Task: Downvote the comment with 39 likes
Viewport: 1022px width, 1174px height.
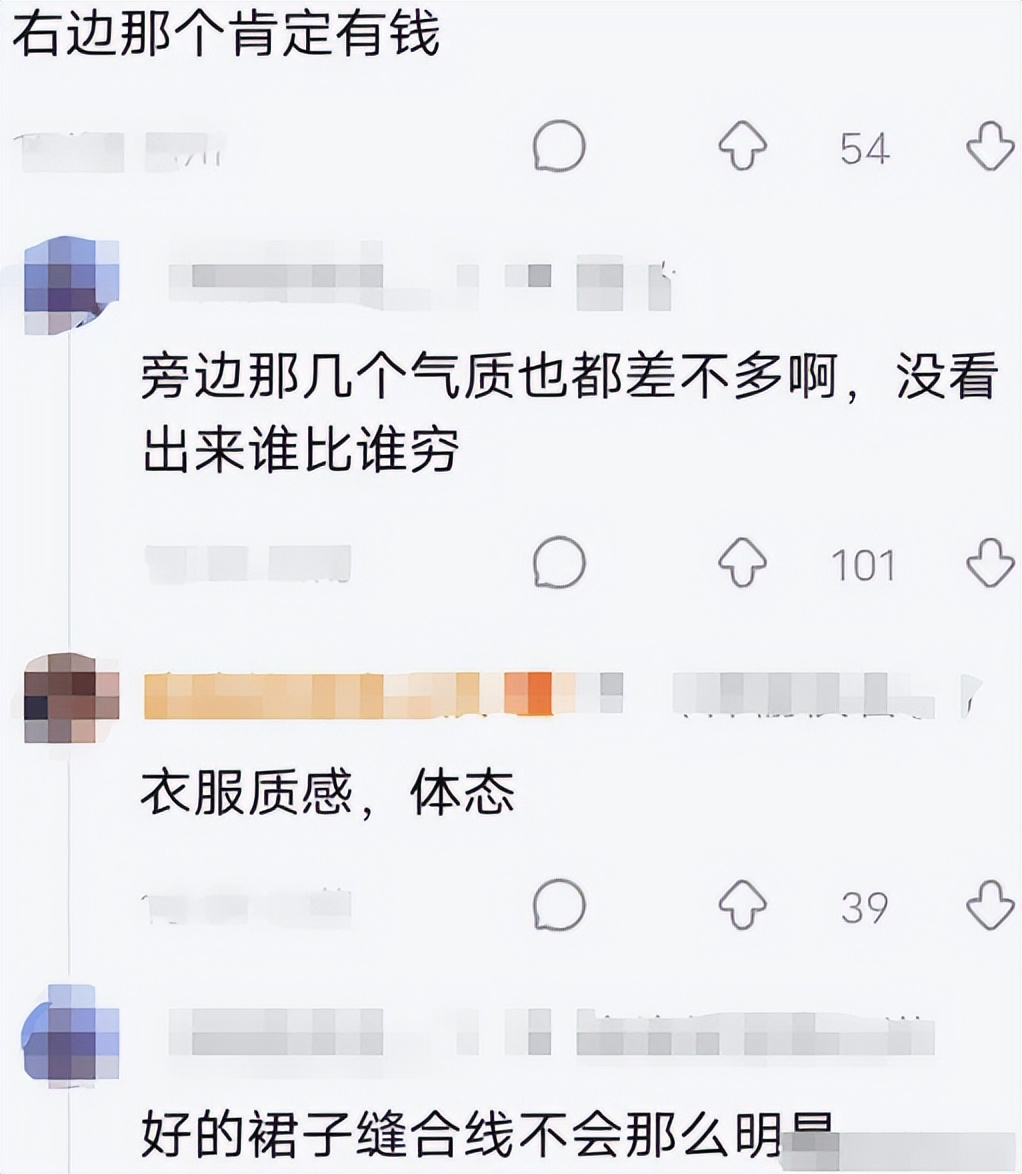Action: [x=991, y=904]
